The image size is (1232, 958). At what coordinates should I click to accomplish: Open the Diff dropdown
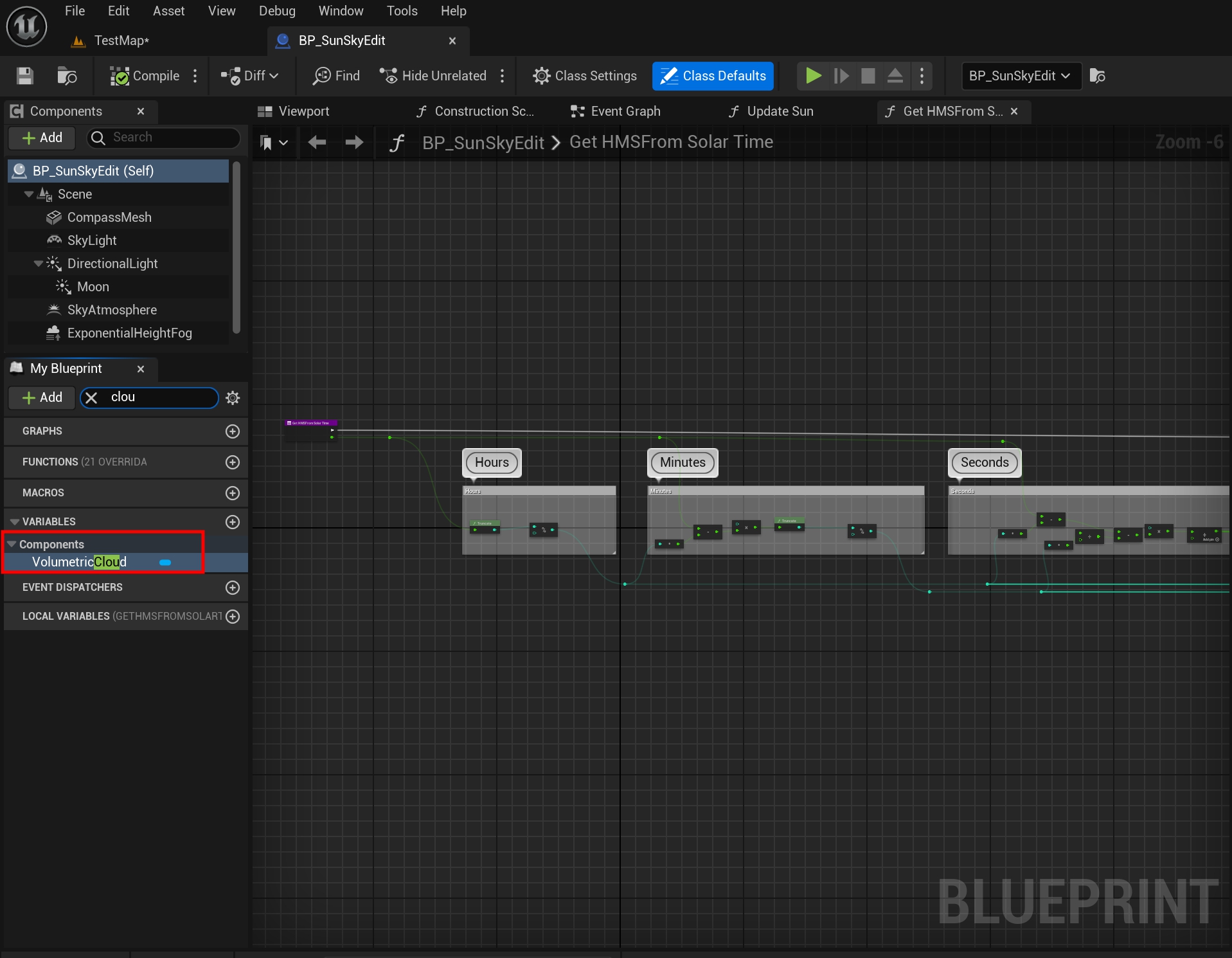[x=250, y=76]
